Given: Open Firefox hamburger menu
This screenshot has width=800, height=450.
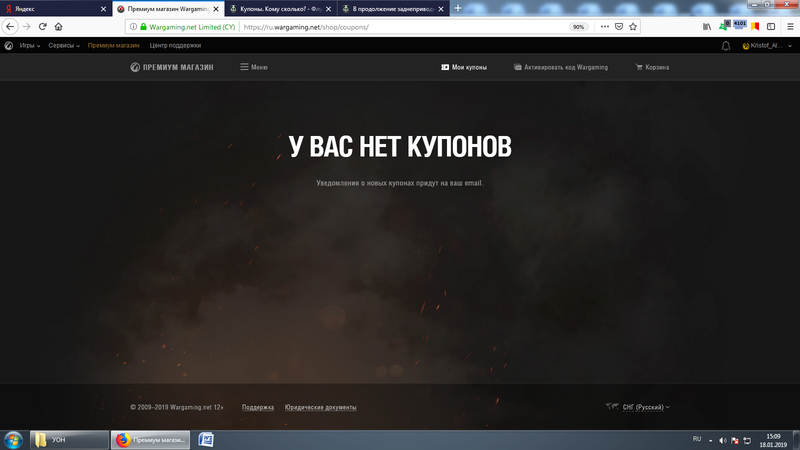Looking at the screenshot, I should (x=790, y=27).
